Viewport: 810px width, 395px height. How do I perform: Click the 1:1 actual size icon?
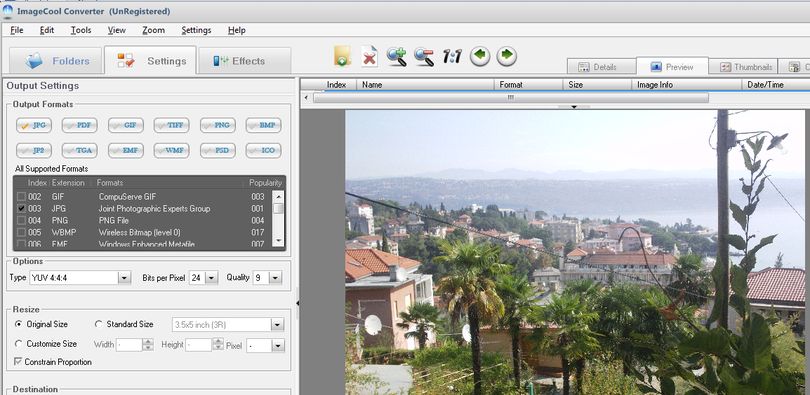point(452,56)
